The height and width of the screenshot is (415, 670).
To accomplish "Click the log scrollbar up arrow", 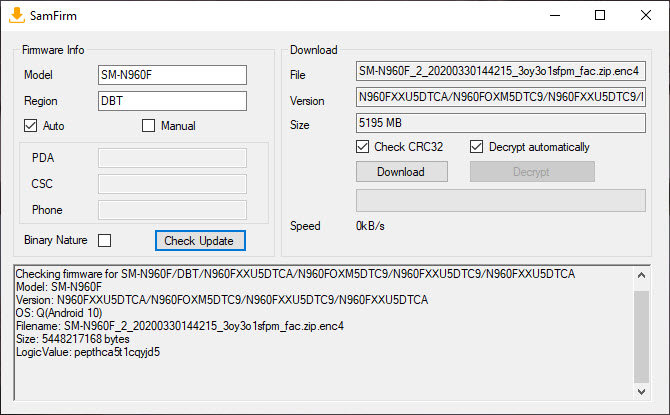I will pyautogui.click(x=641, y=275).
